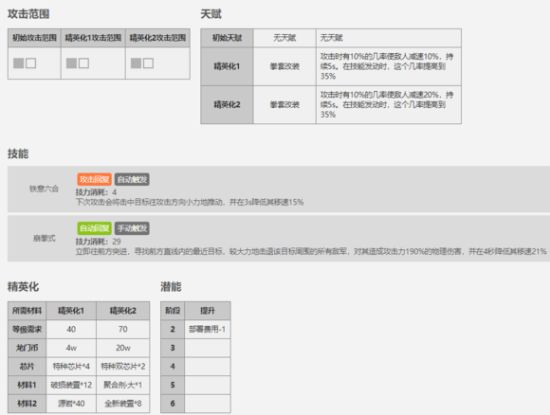This screenshot has width=550, height=415.
Task: Select the 潜能 section heading
Action: [x=171, y=287]
